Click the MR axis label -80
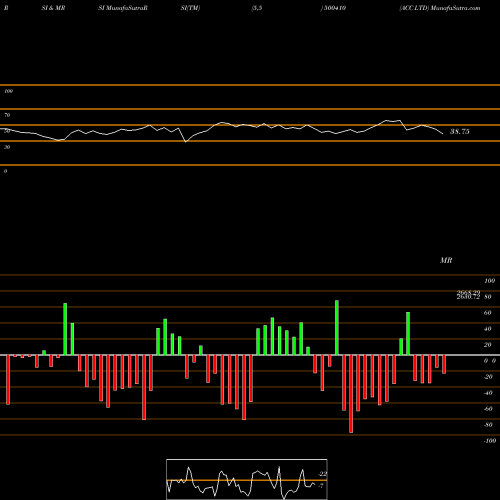 coord(488,425)
